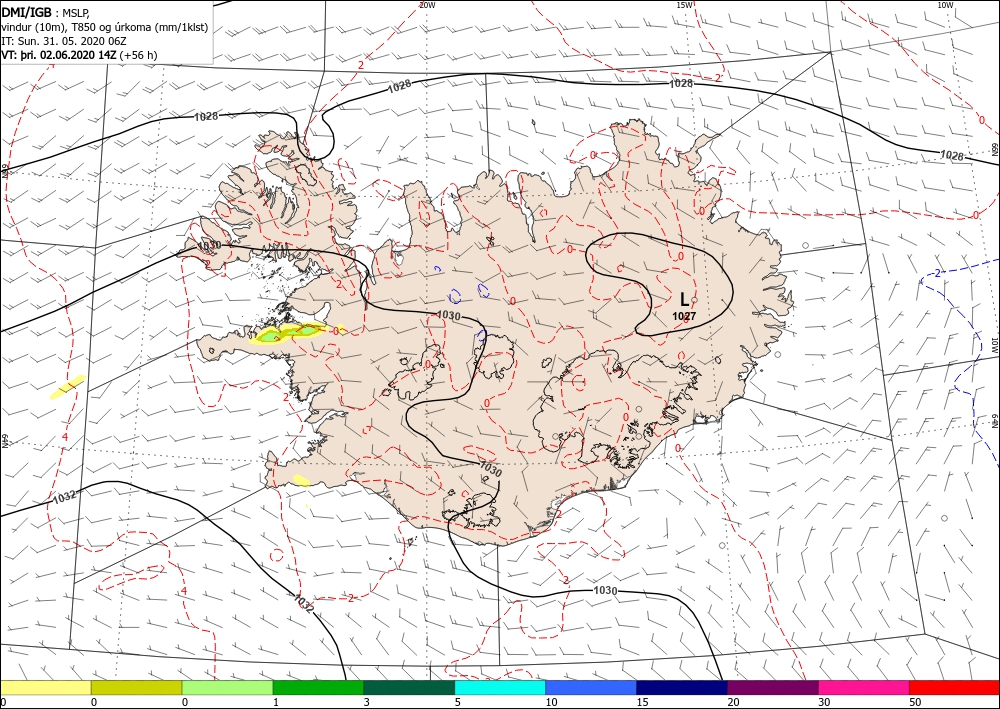This screenshot has height=709, width=1000.
Task: Click the '30' legend scale value
Action: [x=824, y=702]
